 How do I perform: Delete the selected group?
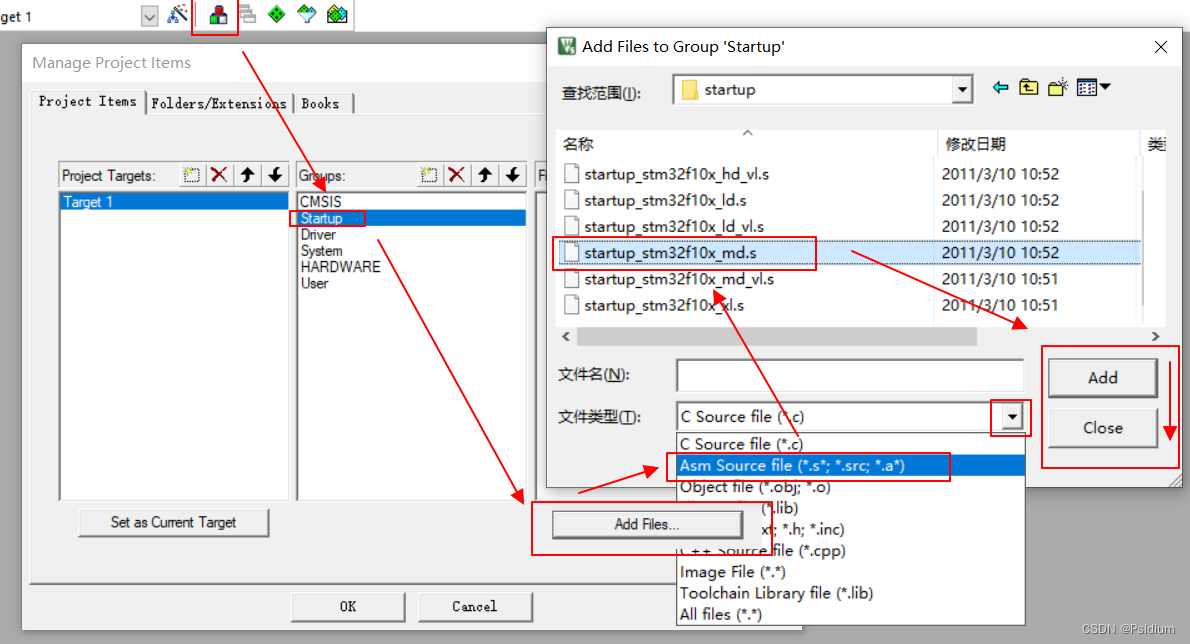click(x=456, y=175)
